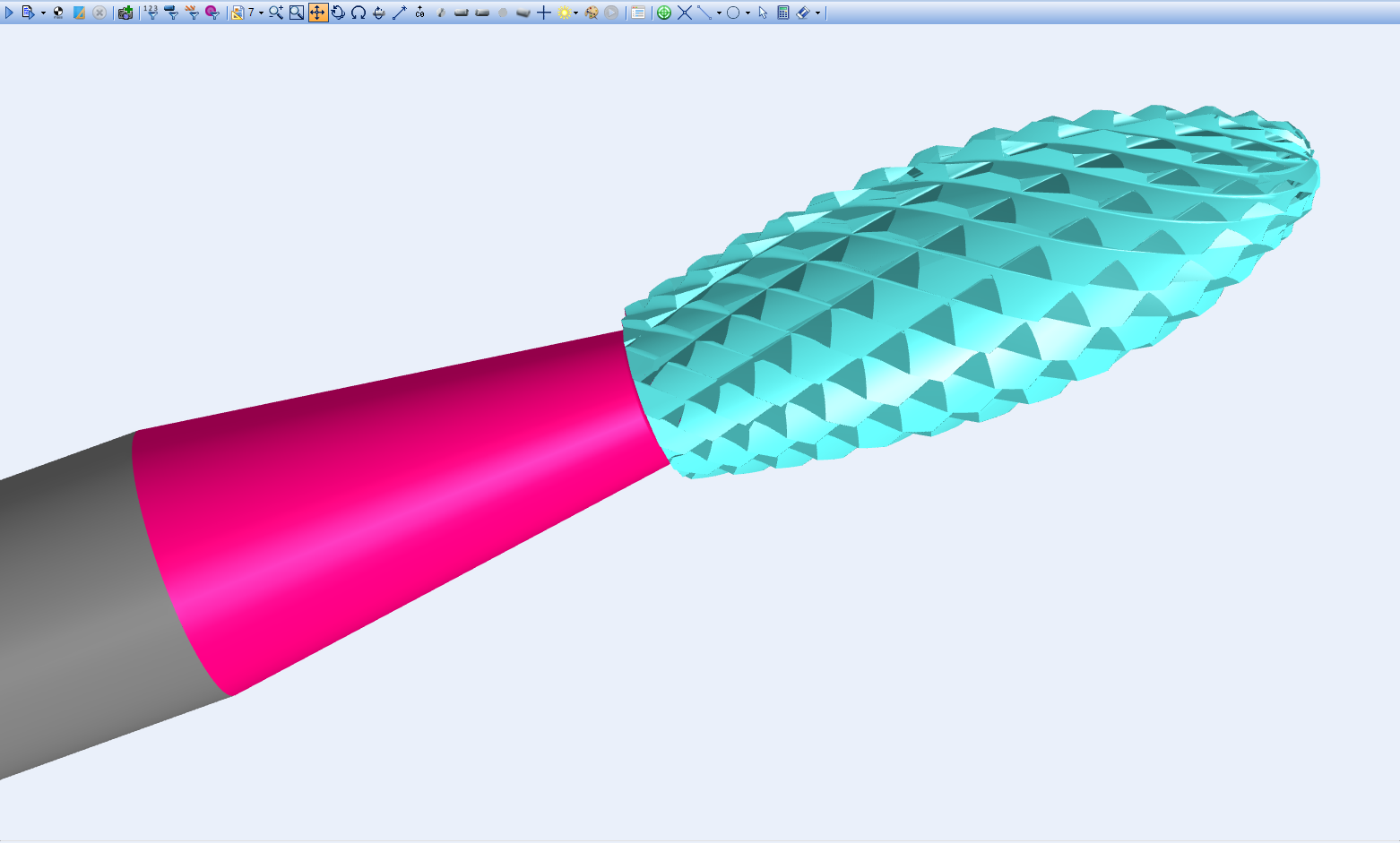Click the numbered 123 filter icon
Image resolution: width=1400 pixels, height=843 pixels.
151,13
